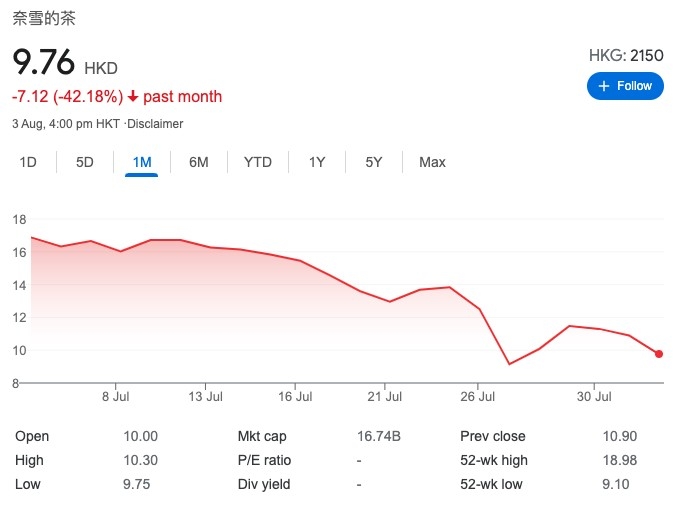This screenshot has width=679, height=511.
Task: Click the 9.76 current price
Action: [44, 62]
